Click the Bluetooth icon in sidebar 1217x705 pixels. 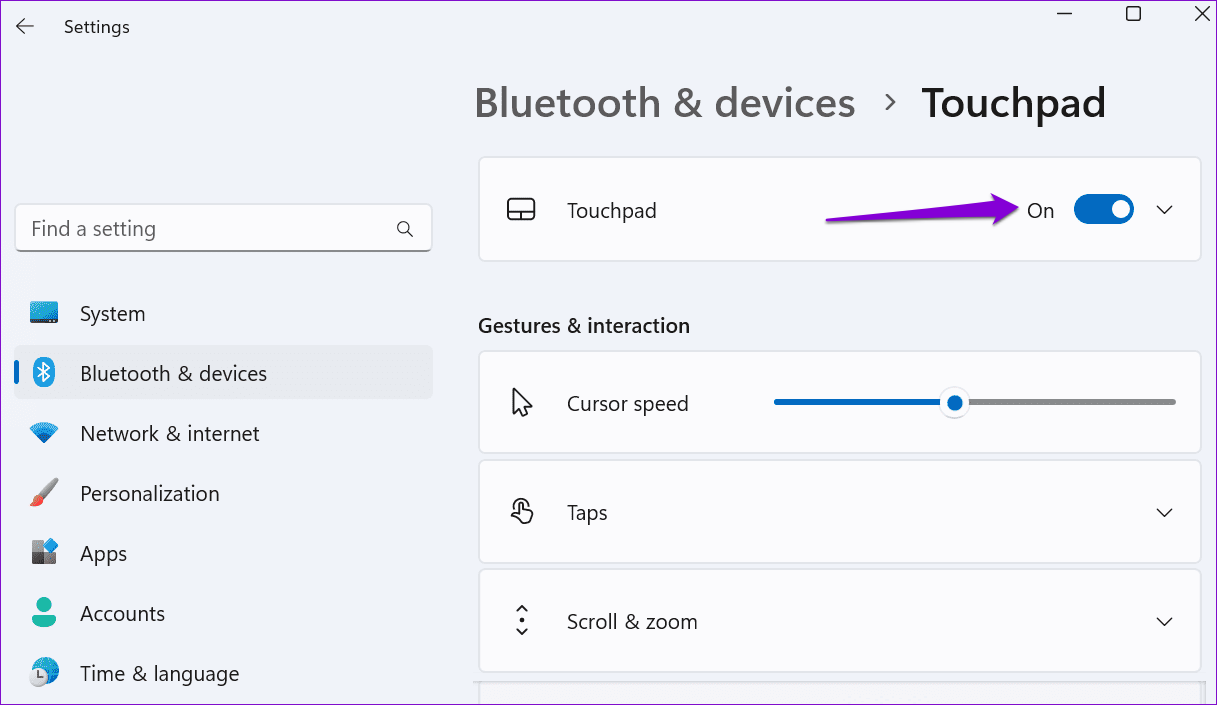(x=44, y=373)
